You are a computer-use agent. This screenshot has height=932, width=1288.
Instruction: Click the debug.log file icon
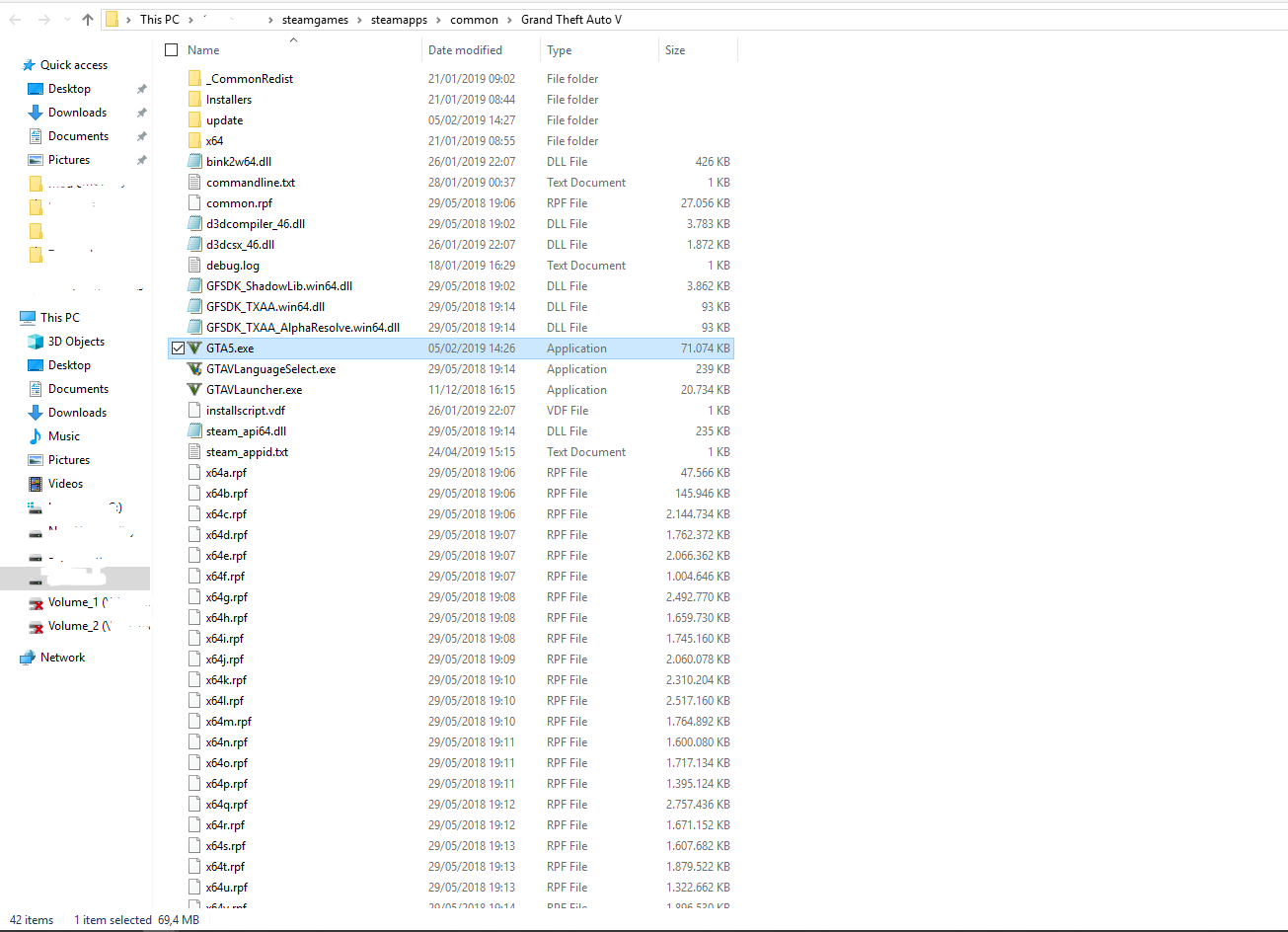tap(194, 266)
